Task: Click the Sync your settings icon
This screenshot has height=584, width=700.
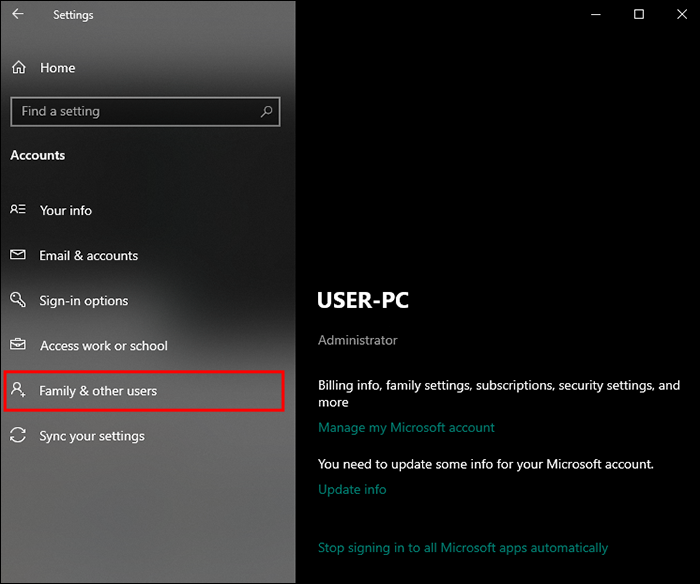Action: tap(18, 436)
